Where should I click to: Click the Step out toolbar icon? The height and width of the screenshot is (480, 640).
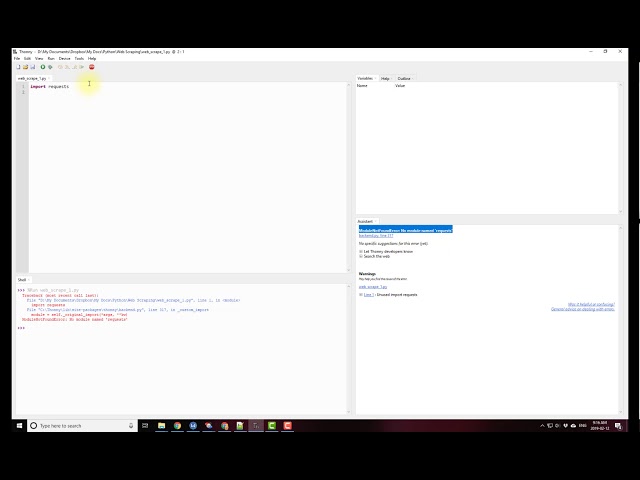pos(74,67)
